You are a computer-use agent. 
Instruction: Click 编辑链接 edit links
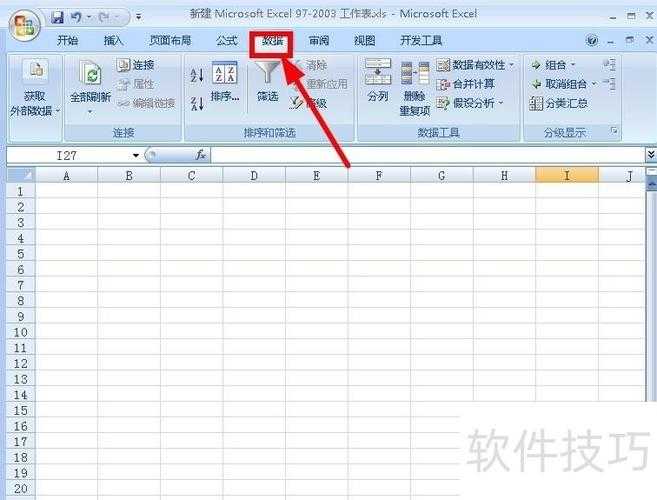(146, 103)
